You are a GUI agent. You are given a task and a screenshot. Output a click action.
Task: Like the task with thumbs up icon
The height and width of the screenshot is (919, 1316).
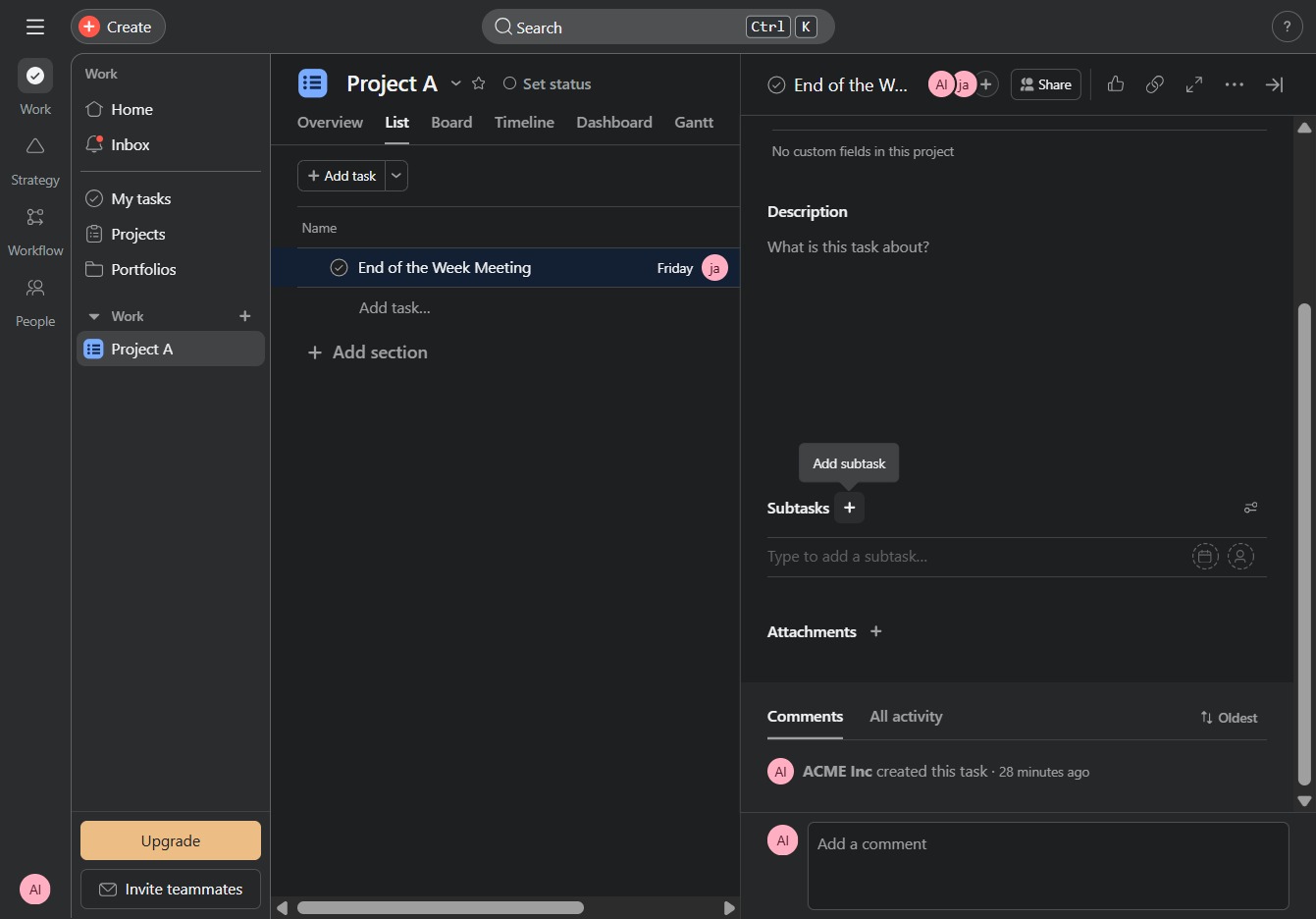pyautogui.click(x=1116, y=84)
